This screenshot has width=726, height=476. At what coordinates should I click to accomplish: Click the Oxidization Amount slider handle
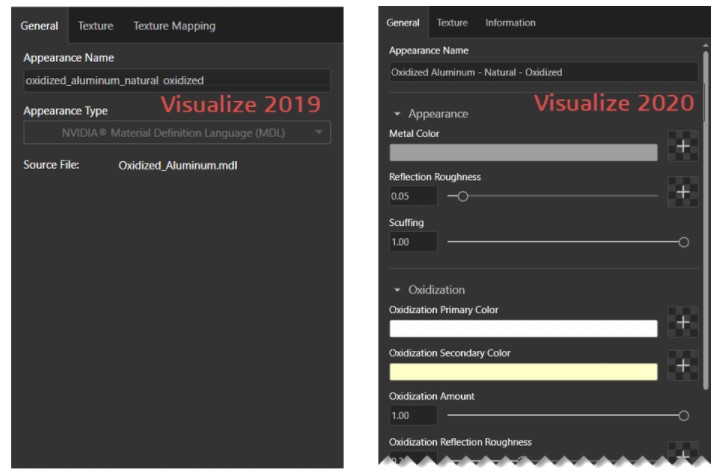683,416
